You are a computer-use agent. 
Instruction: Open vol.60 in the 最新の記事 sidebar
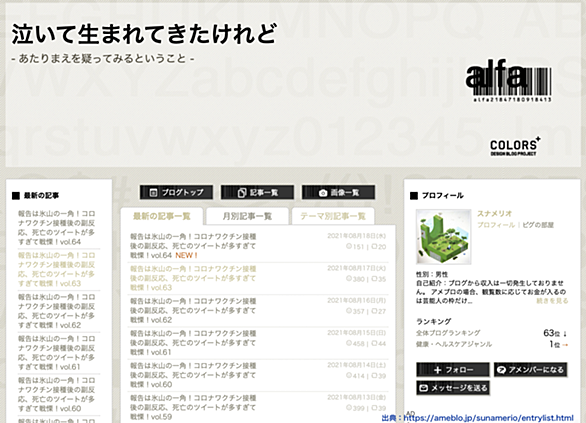point(57,394)
